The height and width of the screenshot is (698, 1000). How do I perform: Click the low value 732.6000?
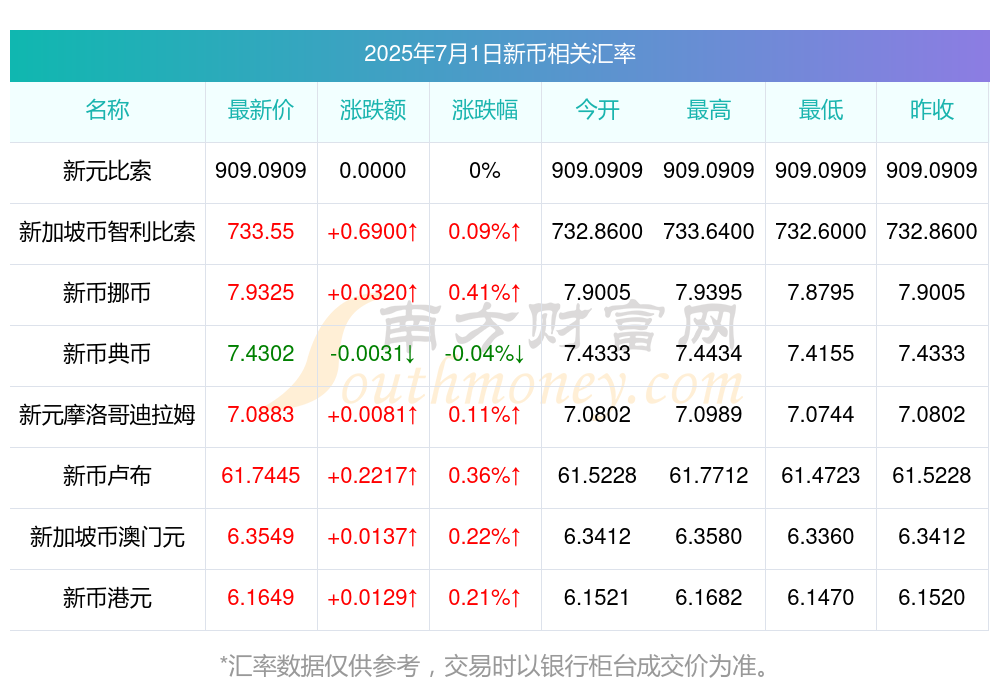pos(821,232)
